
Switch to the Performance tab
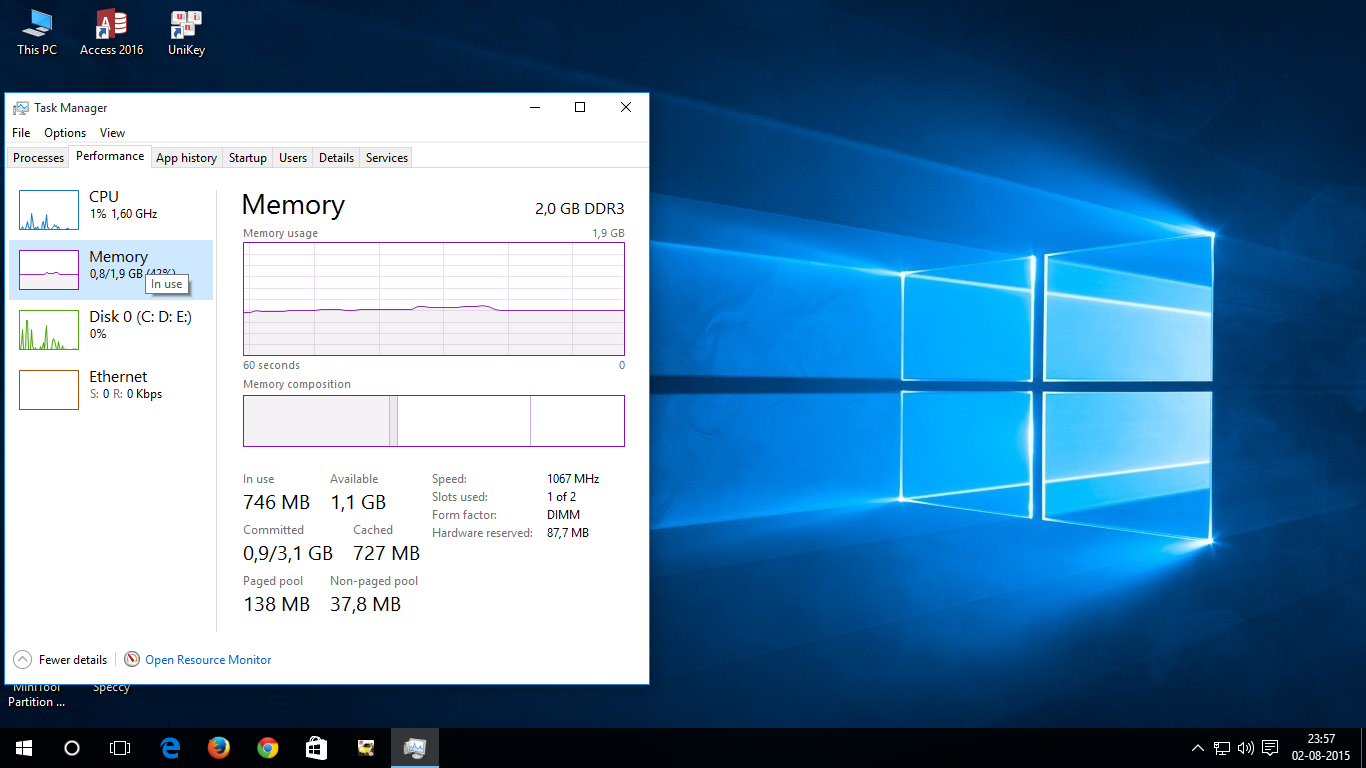coord(110,156)
